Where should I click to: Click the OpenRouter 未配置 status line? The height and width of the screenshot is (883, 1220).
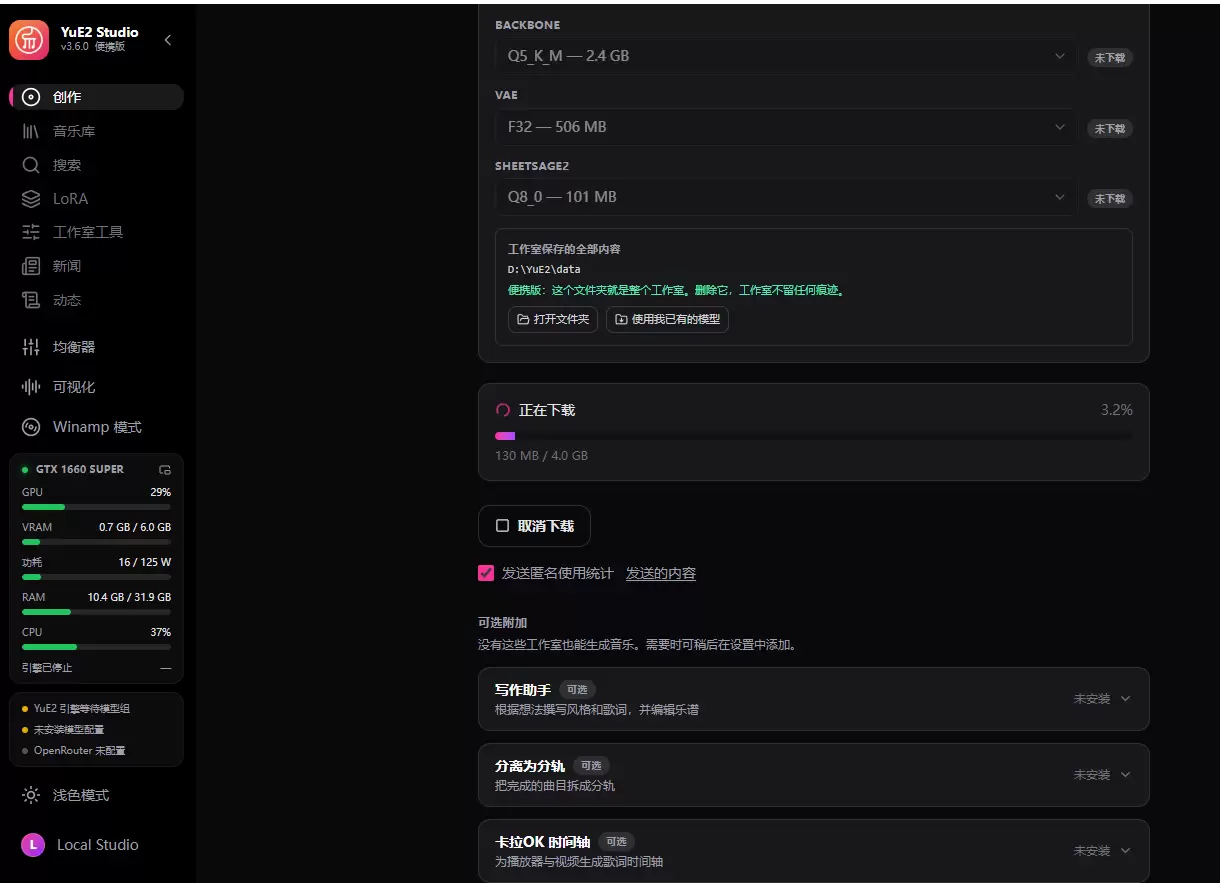pyautogui.click(x=80, y=750)
